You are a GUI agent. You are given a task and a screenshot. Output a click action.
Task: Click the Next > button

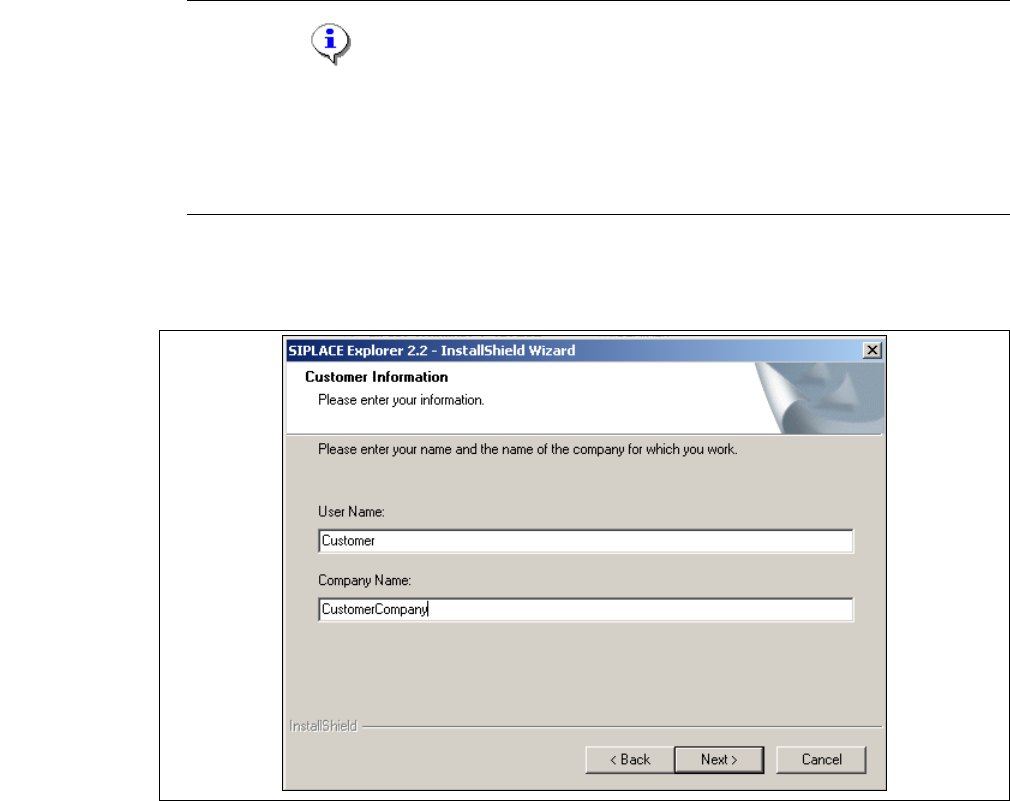pyautogui.click(x=719, y=760)
